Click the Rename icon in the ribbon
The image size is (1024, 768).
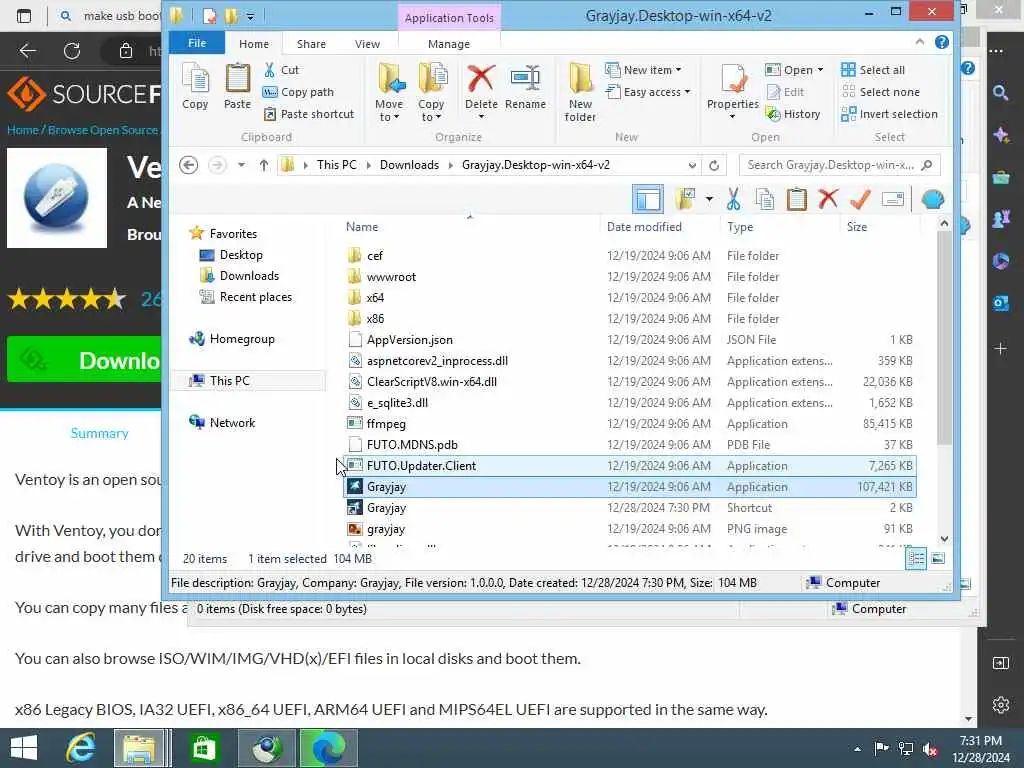tap(525, 87)
